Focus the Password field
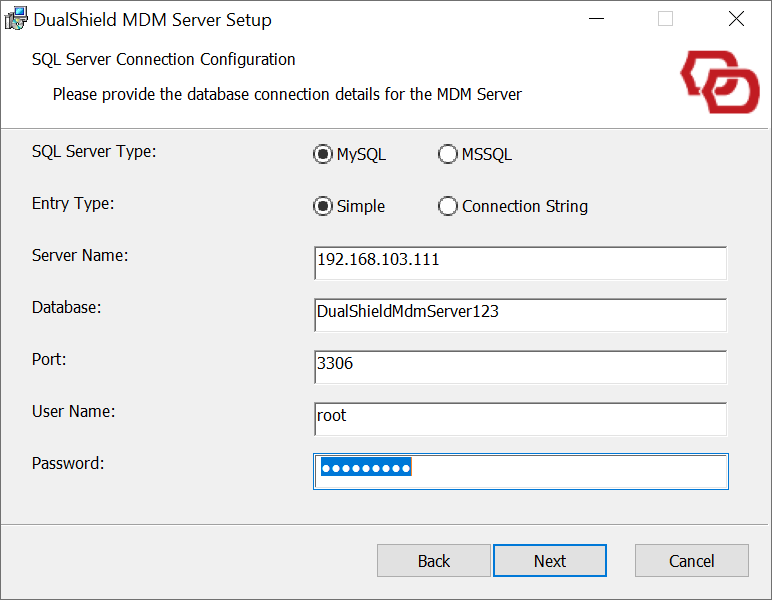Screen dimensions: 772x600 (520, 470)
